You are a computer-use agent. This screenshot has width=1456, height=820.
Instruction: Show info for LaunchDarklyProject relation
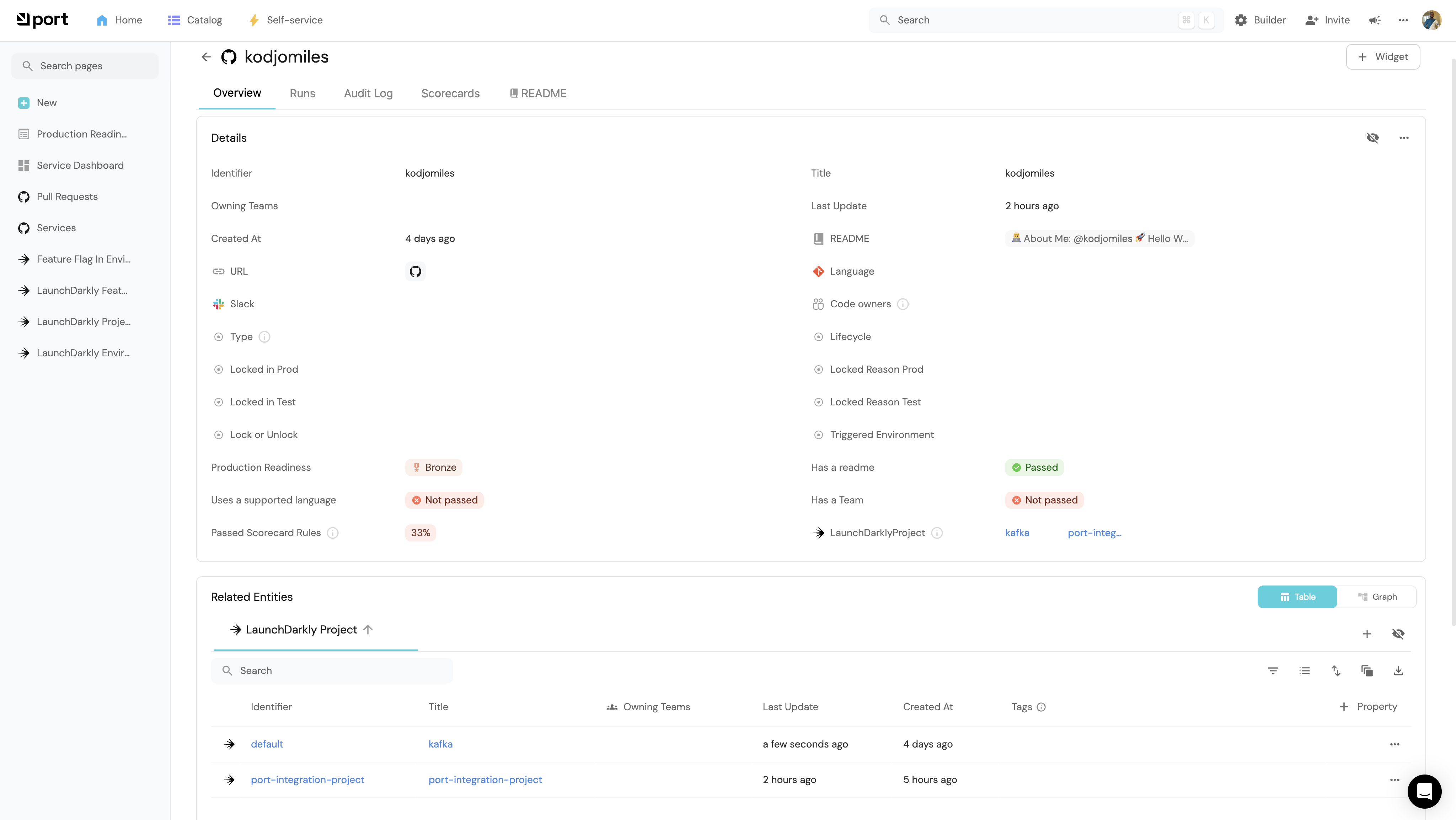[937, 533]
